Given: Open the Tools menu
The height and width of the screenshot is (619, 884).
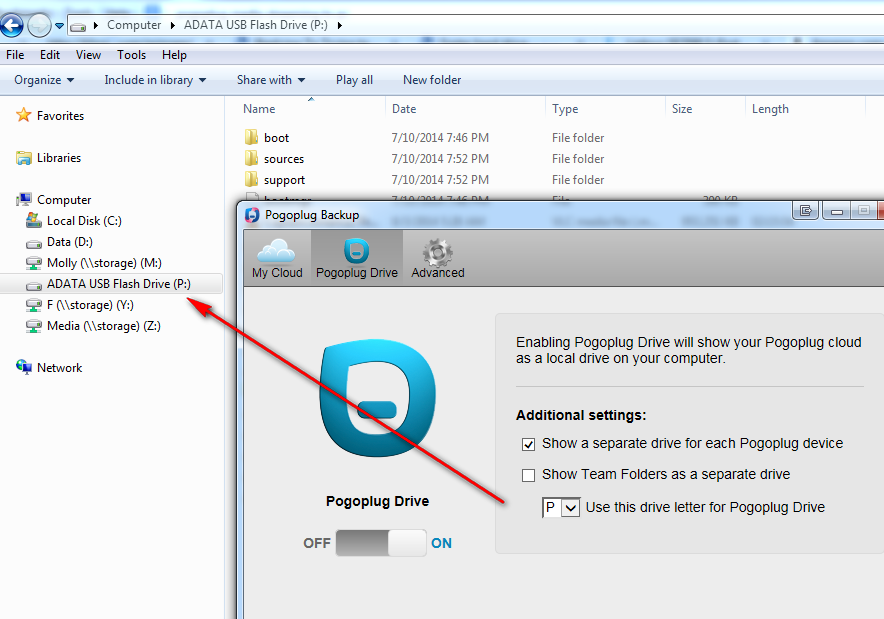Looking at the screenshot, I should [x=131, y=55].
